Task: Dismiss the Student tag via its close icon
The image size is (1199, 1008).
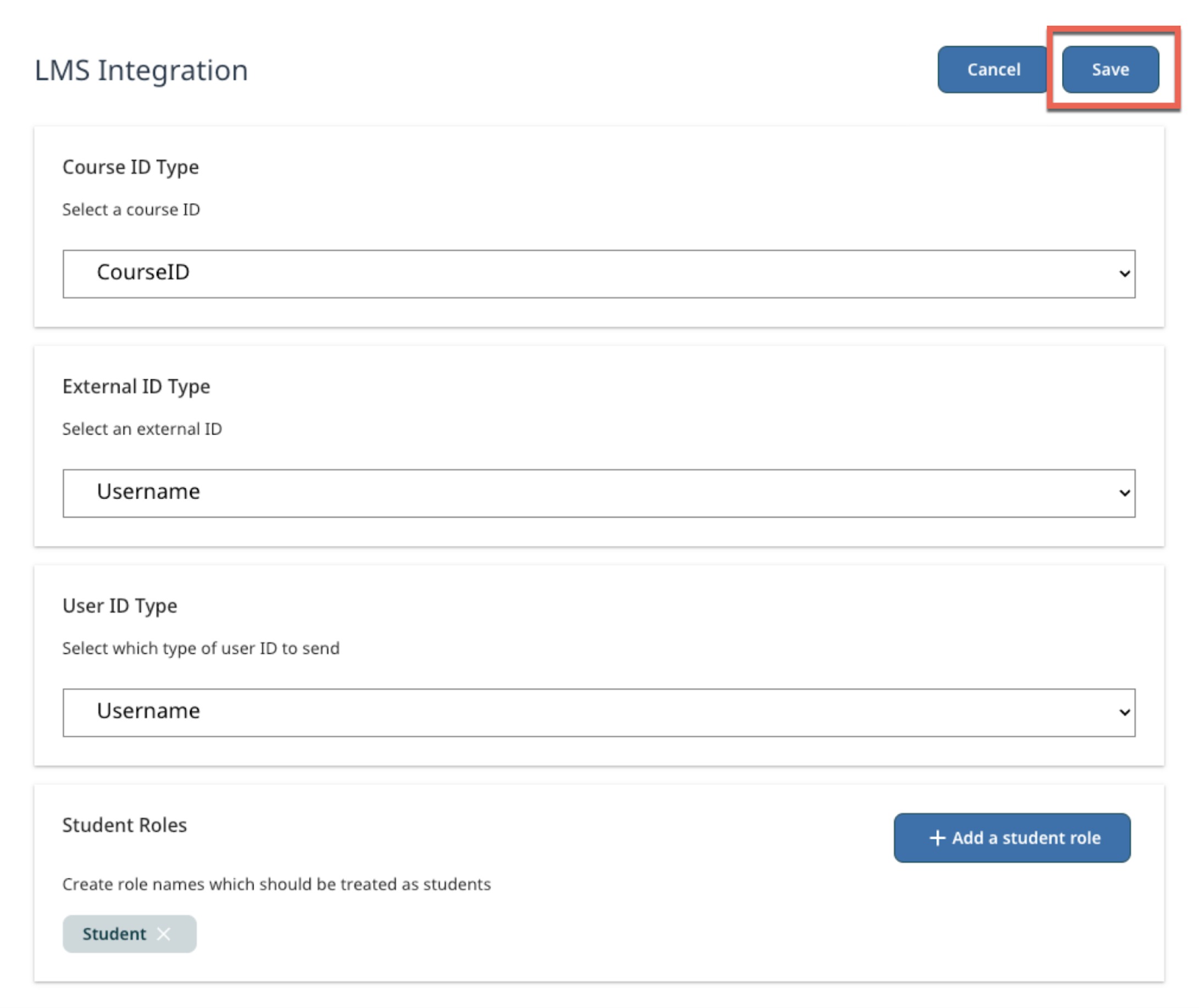Action: point(164,934)
